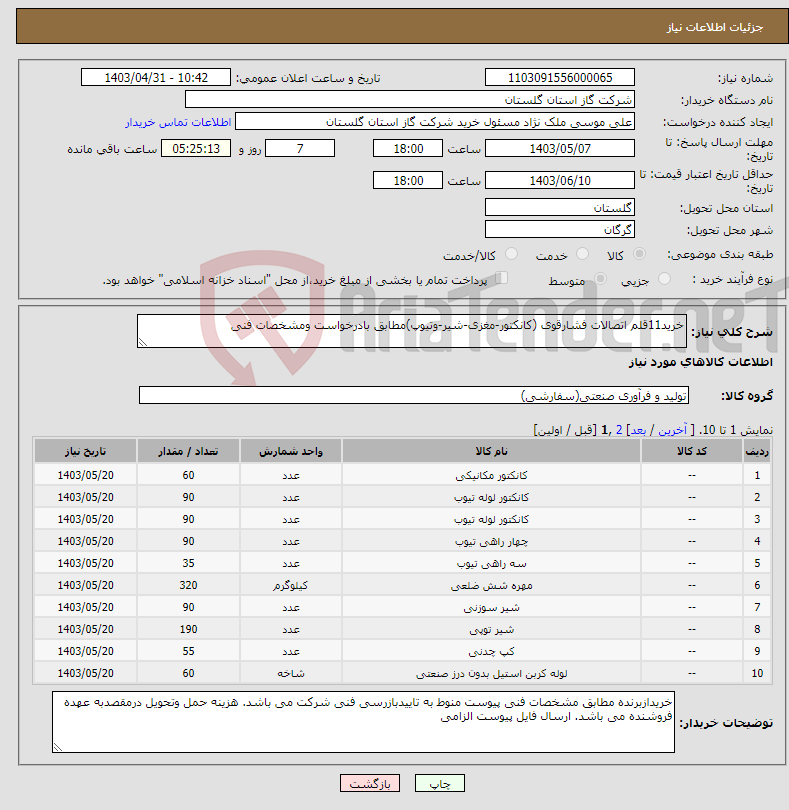This screenshot has height=810, width=789.
Task: Click the نام دستگاه خریدار field
Action: (410, 100)
